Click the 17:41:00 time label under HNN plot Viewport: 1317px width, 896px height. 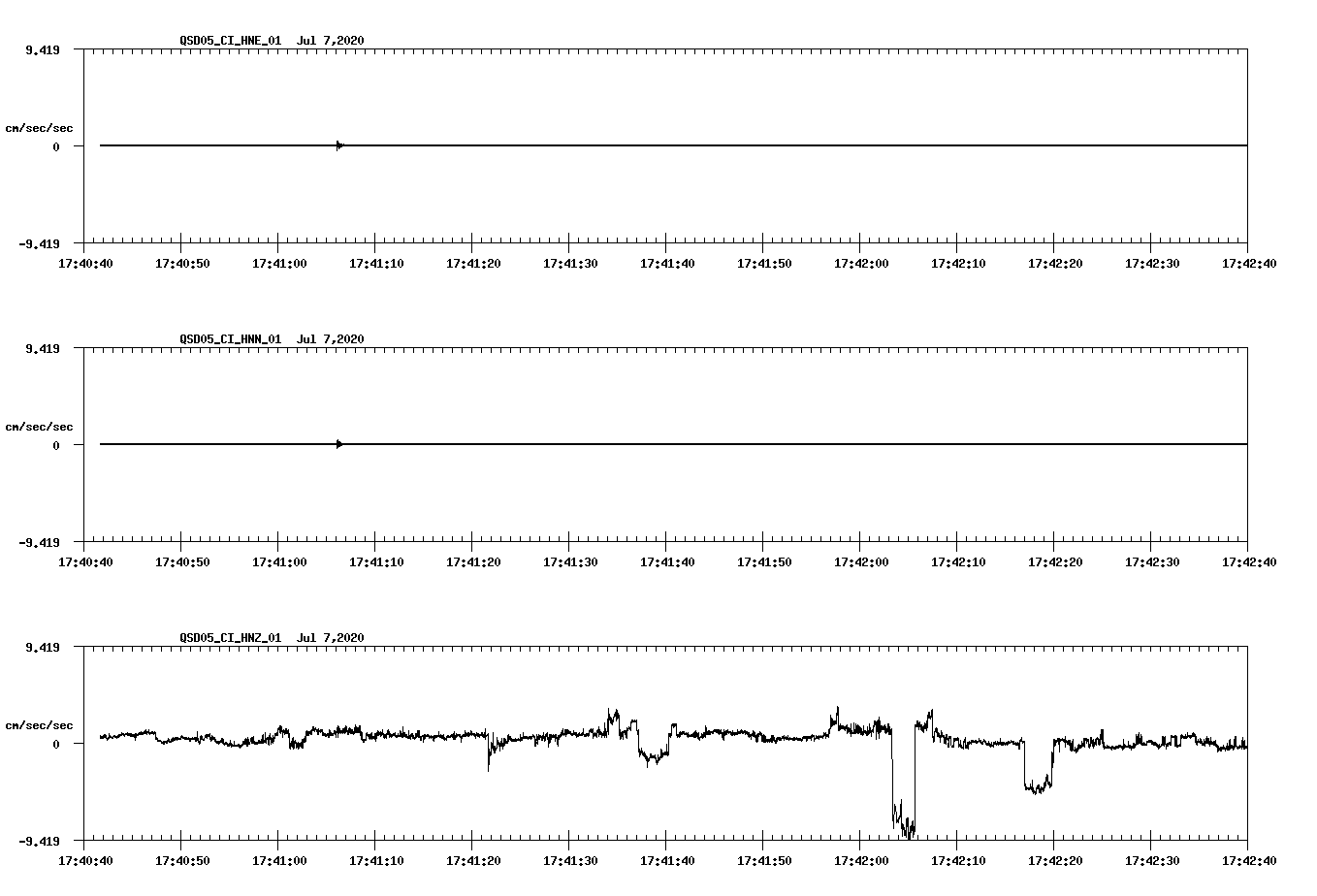point(279,561)
